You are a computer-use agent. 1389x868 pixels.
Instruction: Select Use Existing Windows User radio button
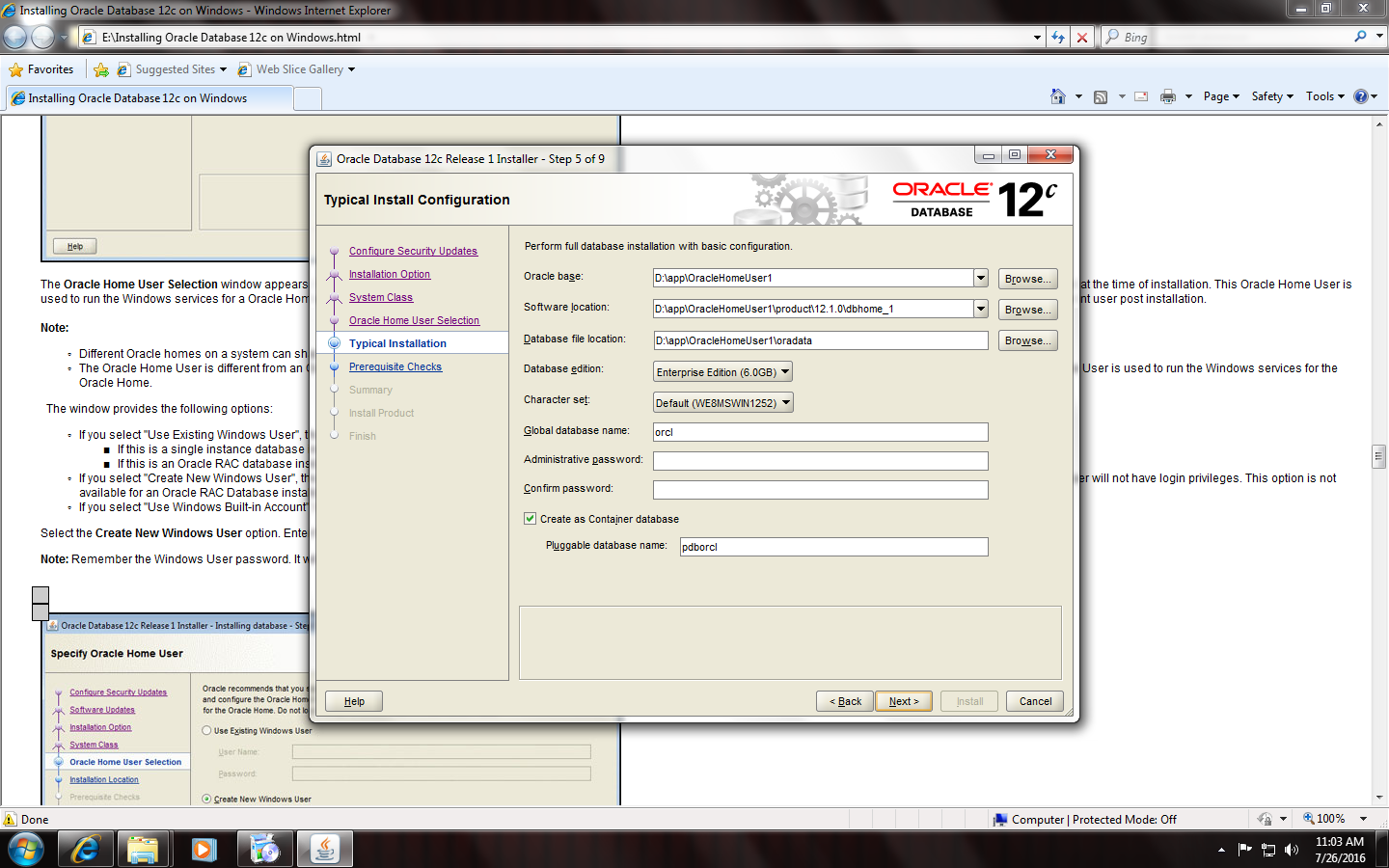(x=207, y=731)
